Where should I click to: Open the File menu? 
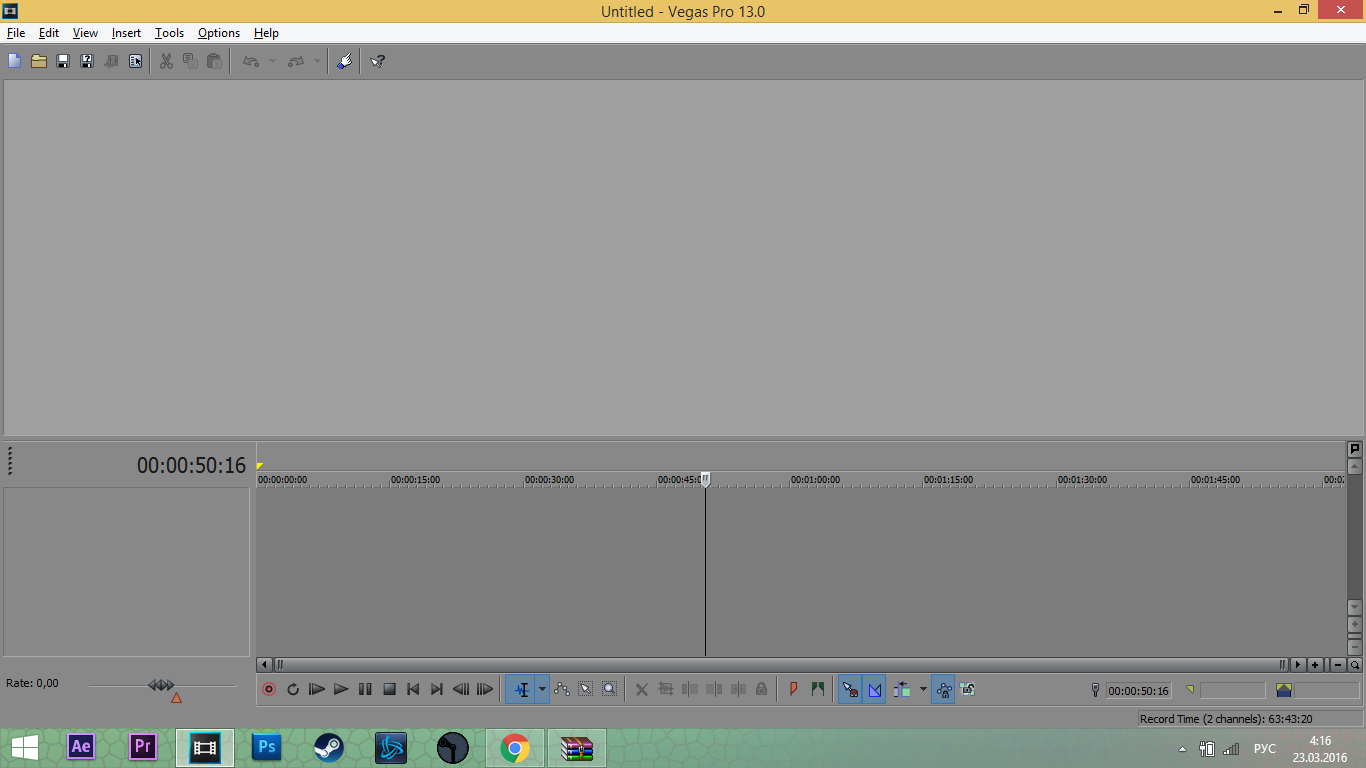pos(16,33)
